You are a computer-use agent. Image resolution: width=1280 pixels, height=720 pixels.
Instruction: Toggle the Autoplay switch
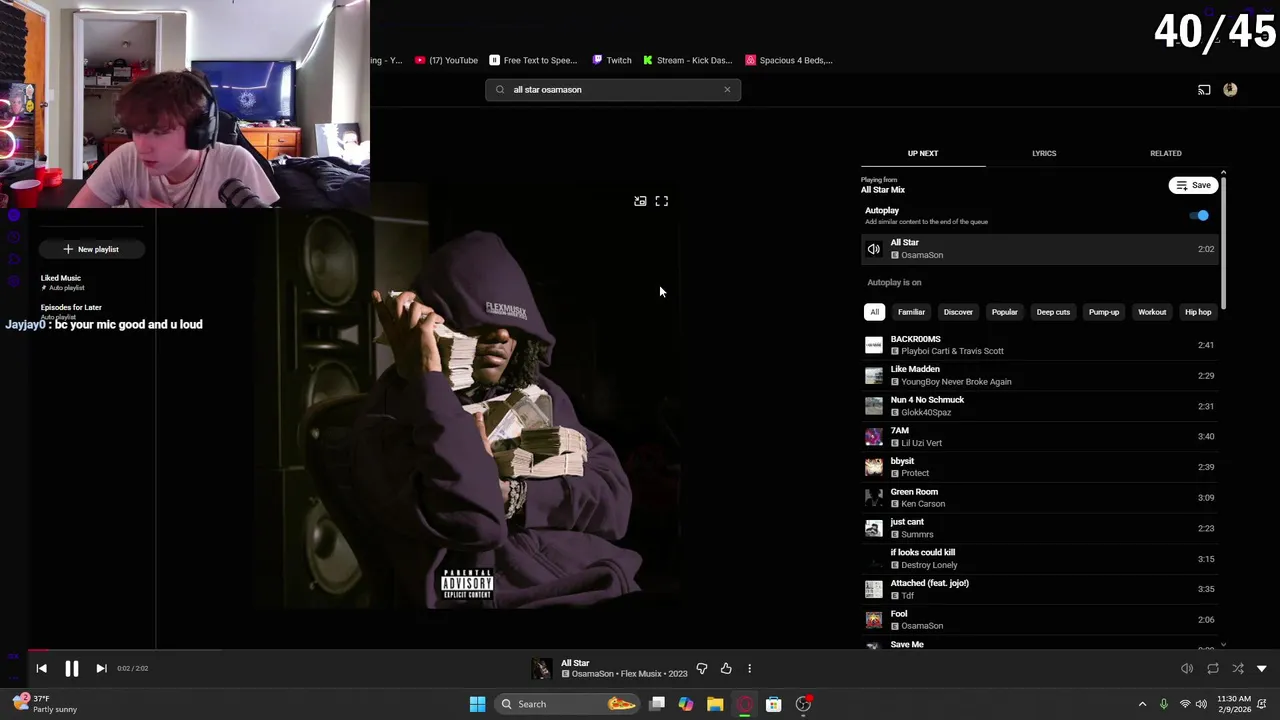click(1200, 215)
